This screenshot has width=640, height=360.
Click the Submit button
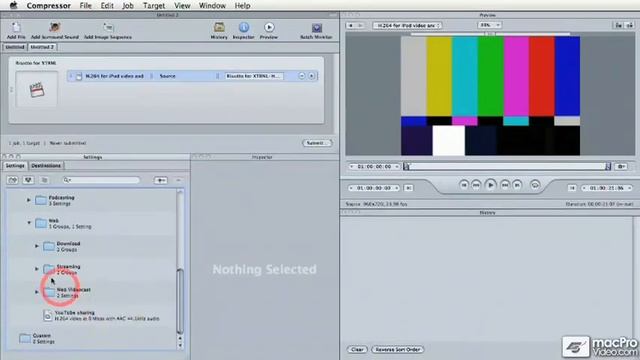(x=317, y=143)
